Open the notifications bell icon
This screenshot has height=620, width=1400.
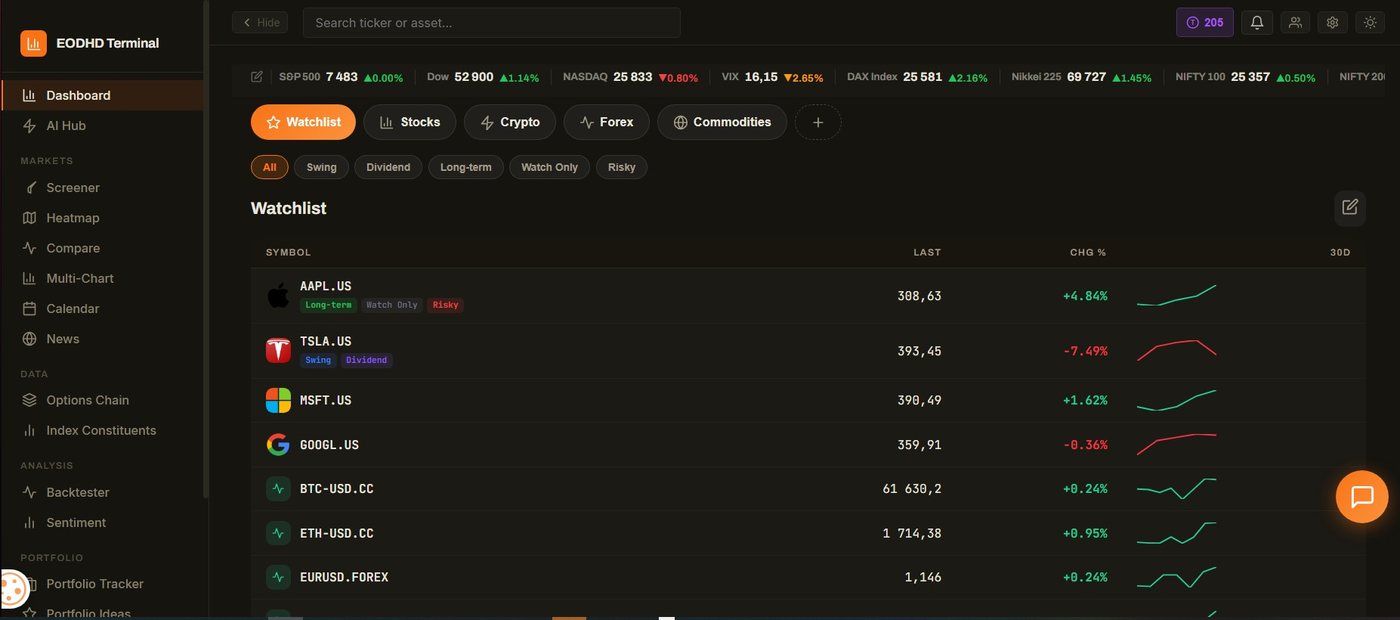pos(1257,22)
